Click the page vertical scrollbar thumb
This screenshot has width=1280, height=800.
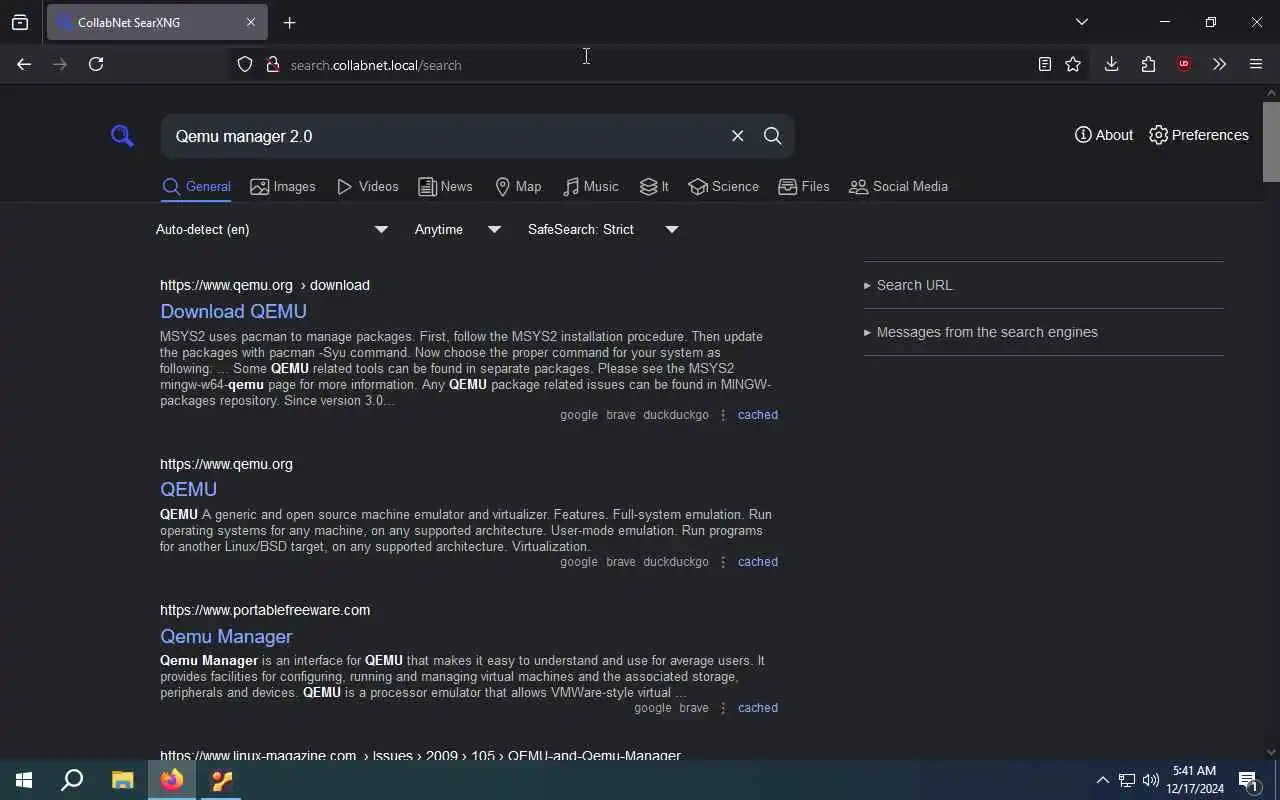(x=1271, y=141)
